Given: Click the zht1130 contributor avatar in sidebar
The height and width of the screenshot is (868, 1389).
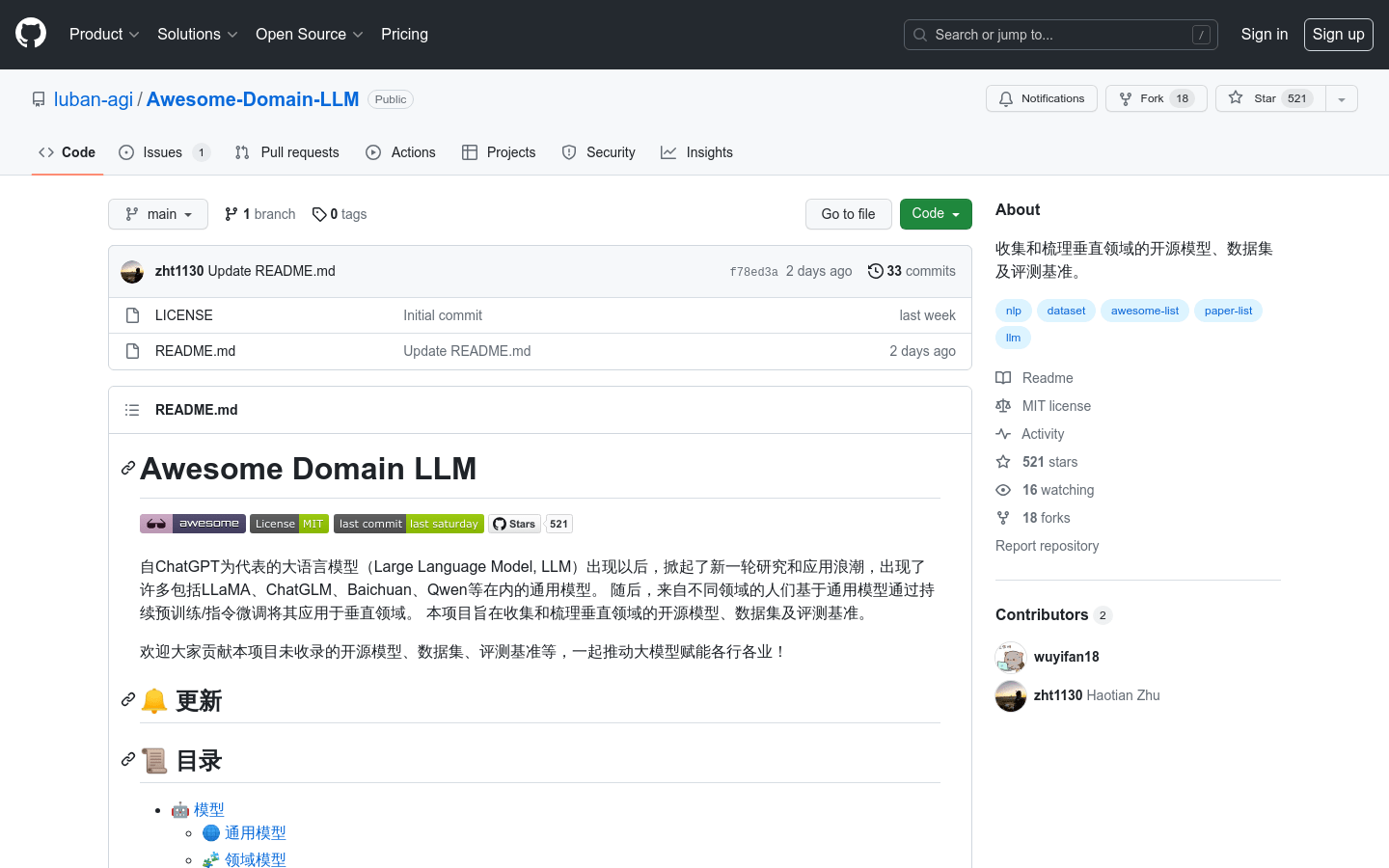Looking at the screenshot, I should tap(1011, 696).
